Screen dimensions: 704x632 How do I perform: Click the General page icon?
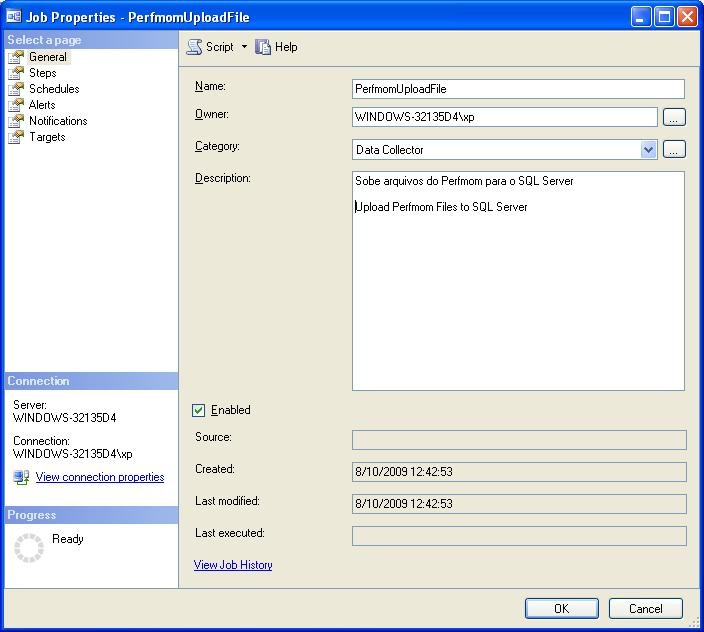click(16, 57)
